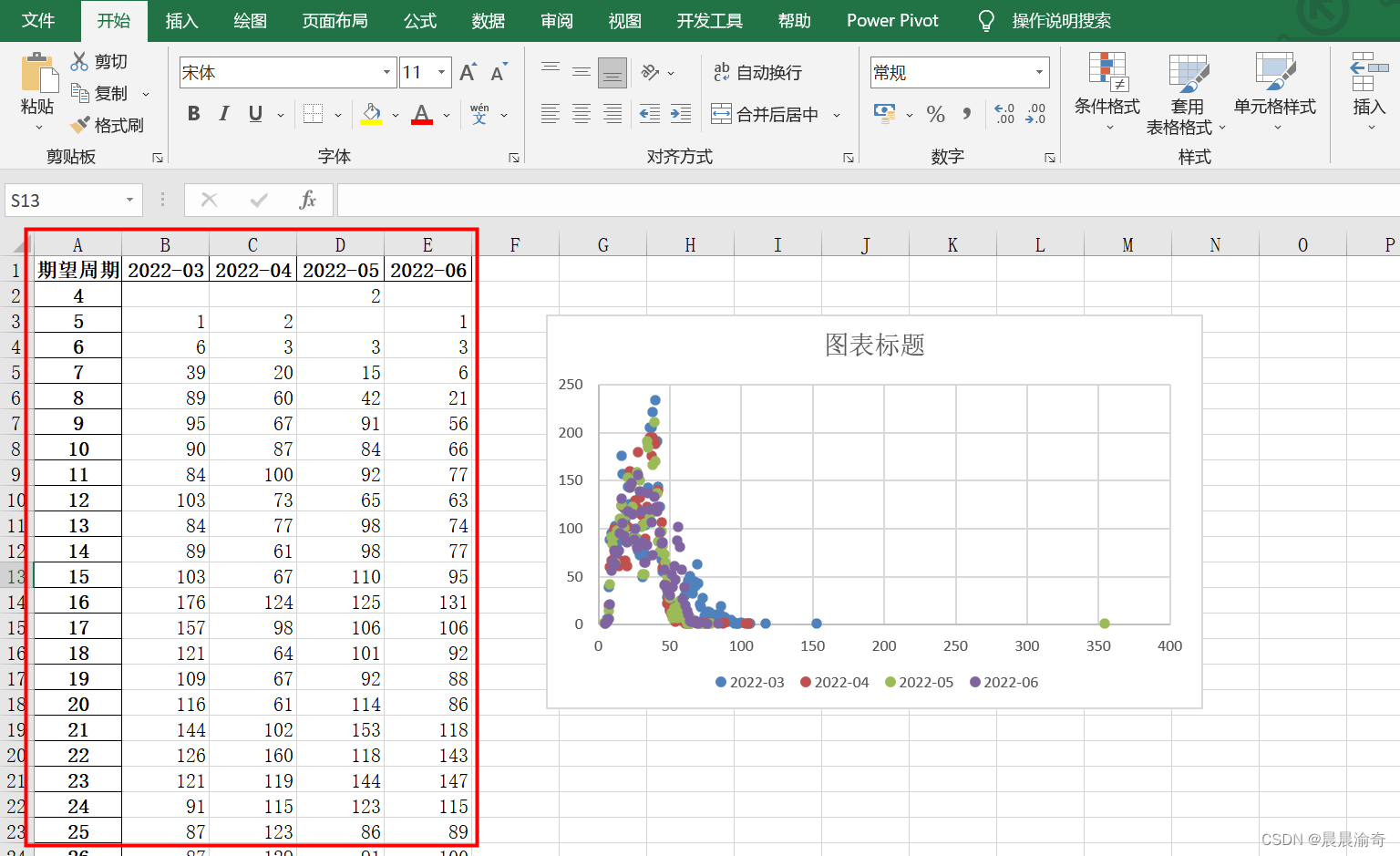Switch to the 页面布局 tab
Viewport: 1400px width, 856px height.
[335, 20]
